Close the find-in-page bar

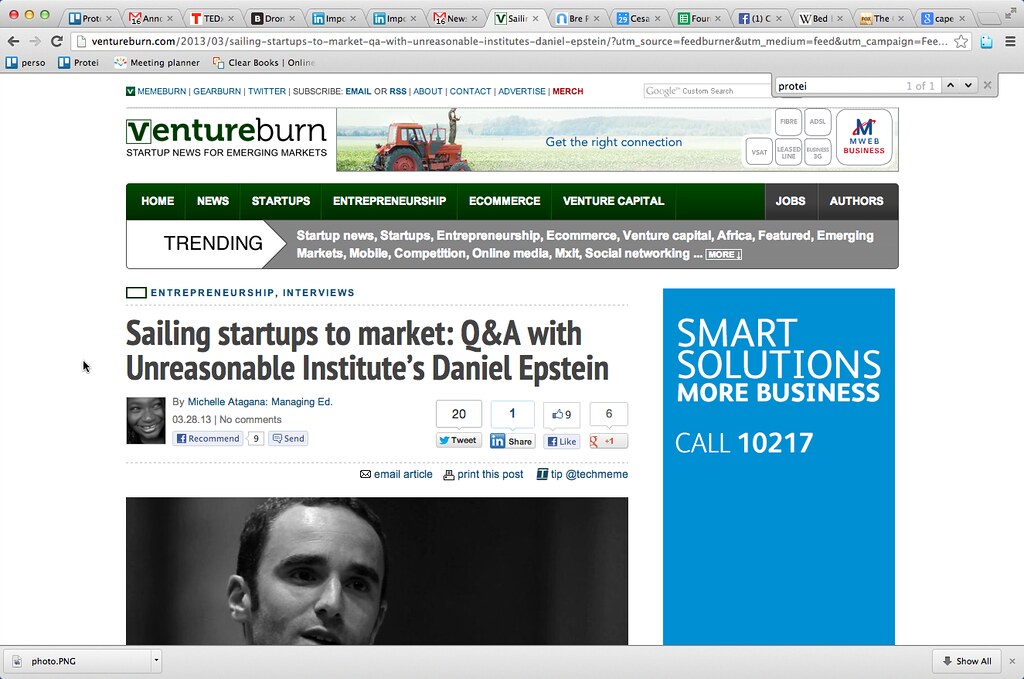tap(988, 86)
